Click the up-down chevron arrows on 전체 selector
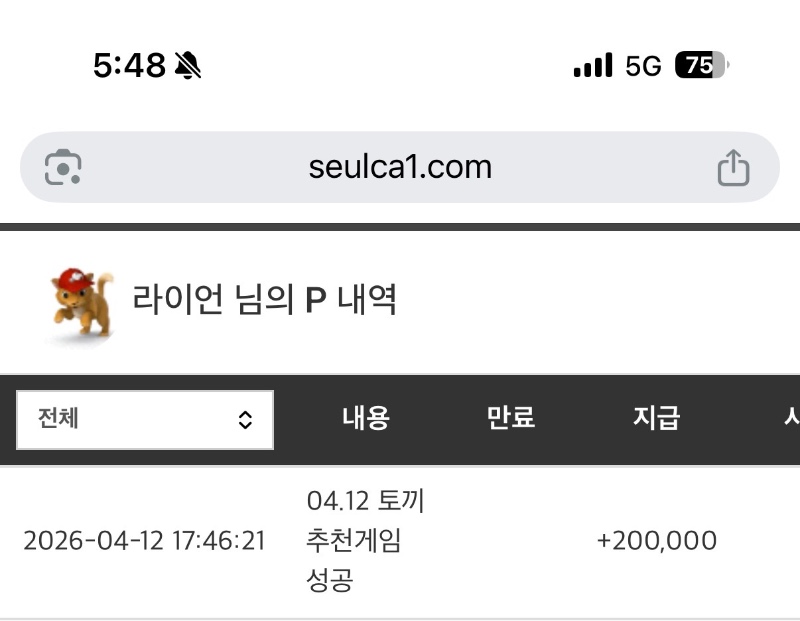Image resolution: width=800 pixels, height=621 pixels. click(x=245, y=420)
